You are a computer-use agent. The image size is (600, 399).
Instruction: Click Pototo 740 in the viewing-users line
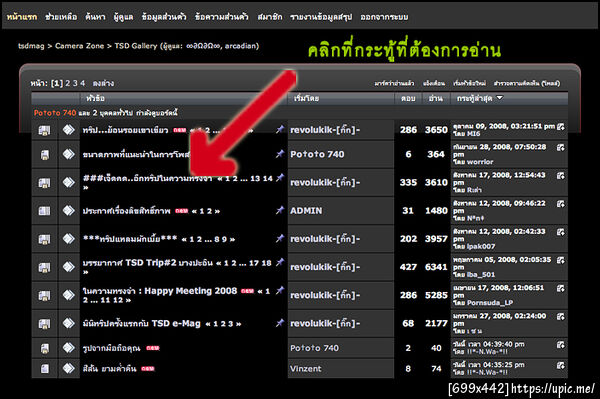(55, 113)
